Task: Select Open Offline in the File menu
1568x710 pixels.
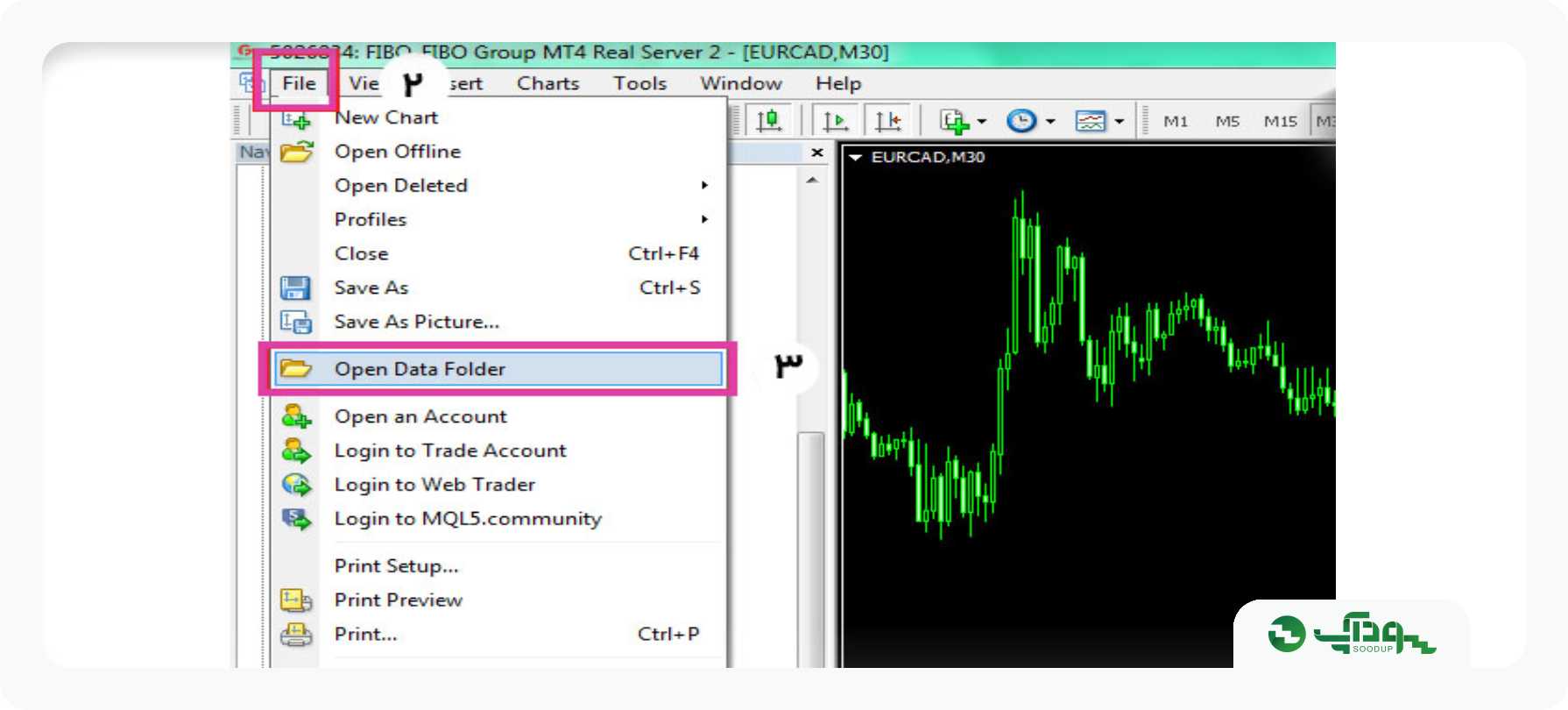Action: point(498,152)
